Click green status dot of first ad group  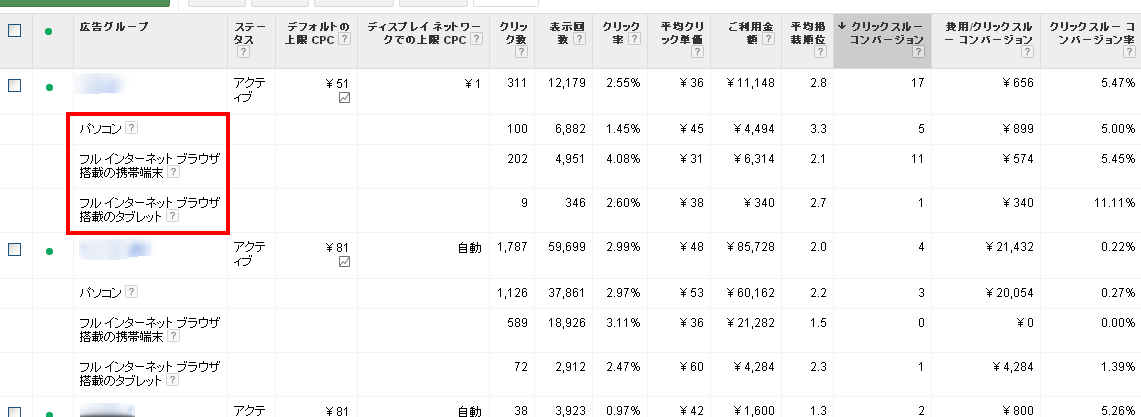pos(49,87)
